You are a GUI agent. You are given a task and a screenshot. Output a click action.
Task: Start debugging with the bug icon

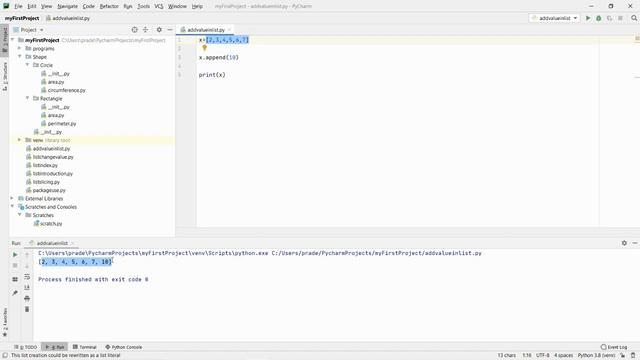click(598, 18)
